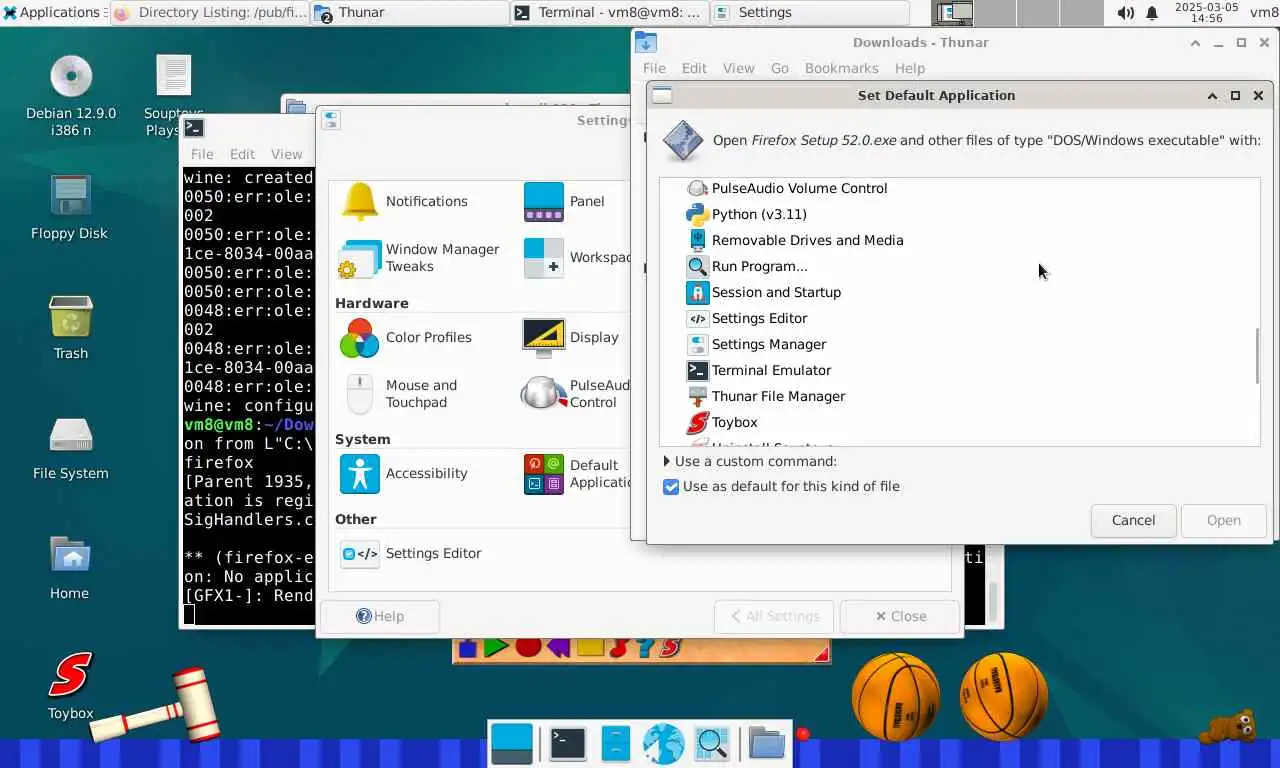Open the Edit menu in Downloads Thunar window

coord(694,68)
